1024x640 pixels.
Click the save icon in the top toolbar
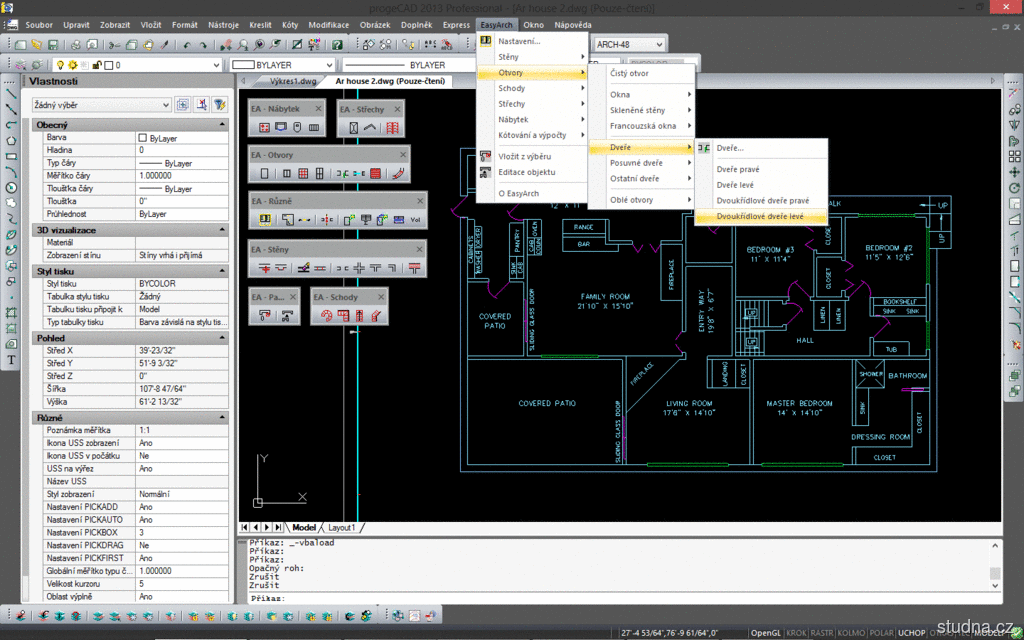52,45
